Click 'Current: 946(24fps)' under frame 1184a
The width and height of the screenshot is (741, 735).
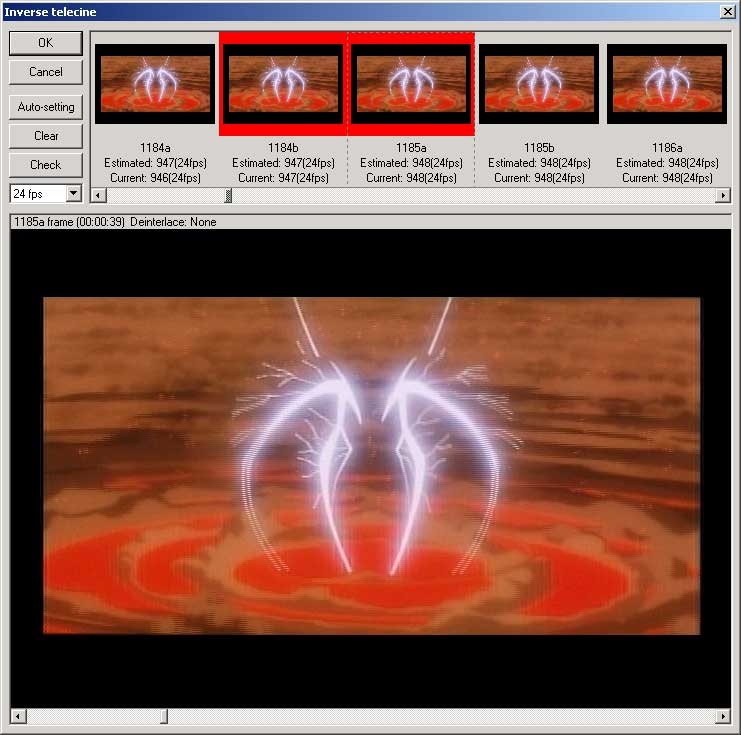155,178
